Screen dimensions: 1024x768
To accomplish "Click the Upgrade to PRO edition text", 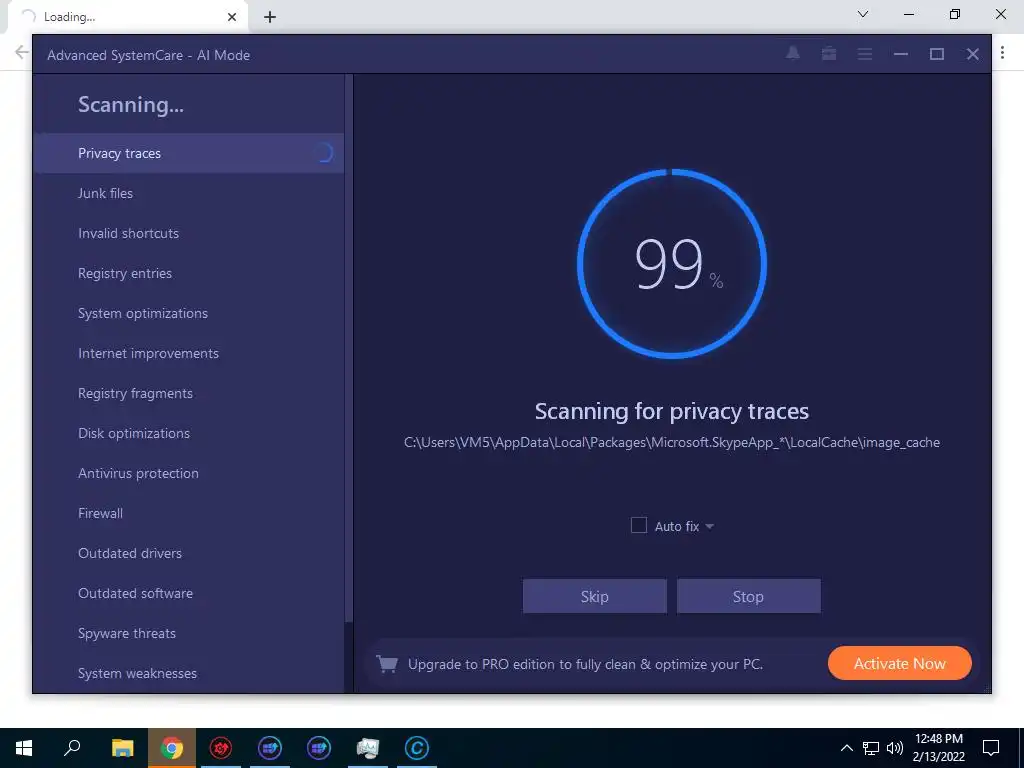I will [585, 664].
